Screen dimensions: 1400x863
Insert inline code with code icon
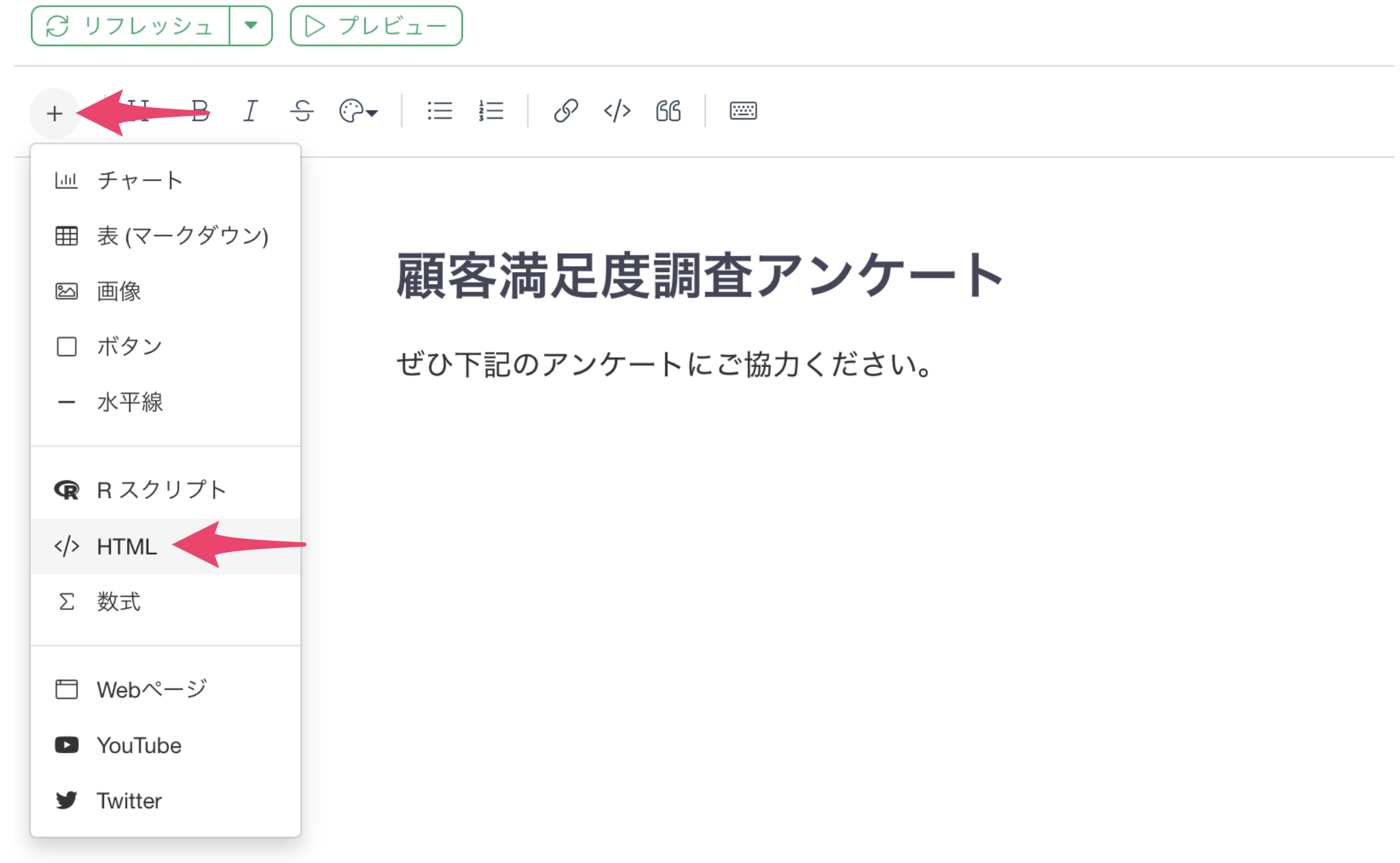point(617,111)
